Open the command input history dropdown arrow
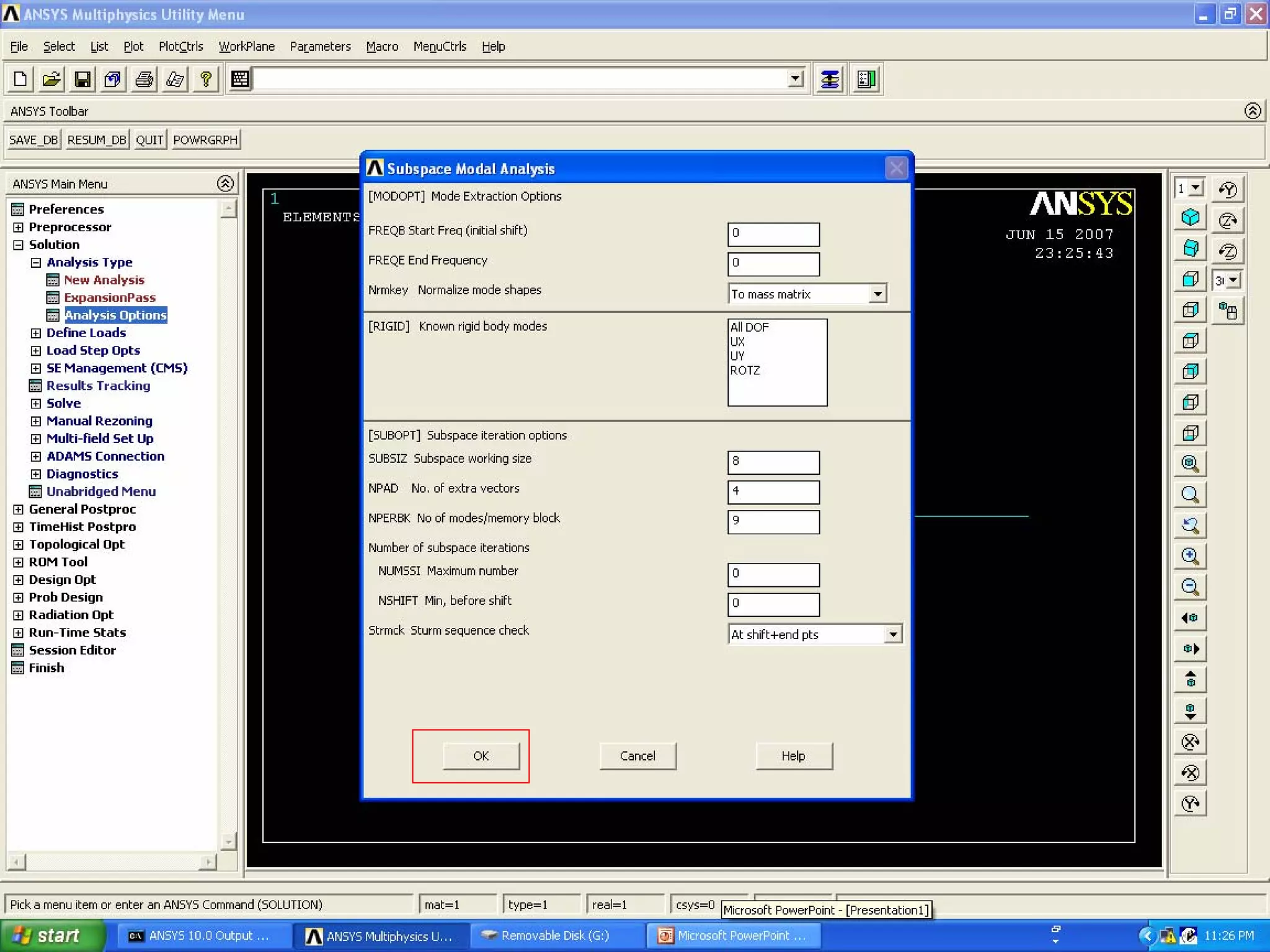 tap(795, 79)
